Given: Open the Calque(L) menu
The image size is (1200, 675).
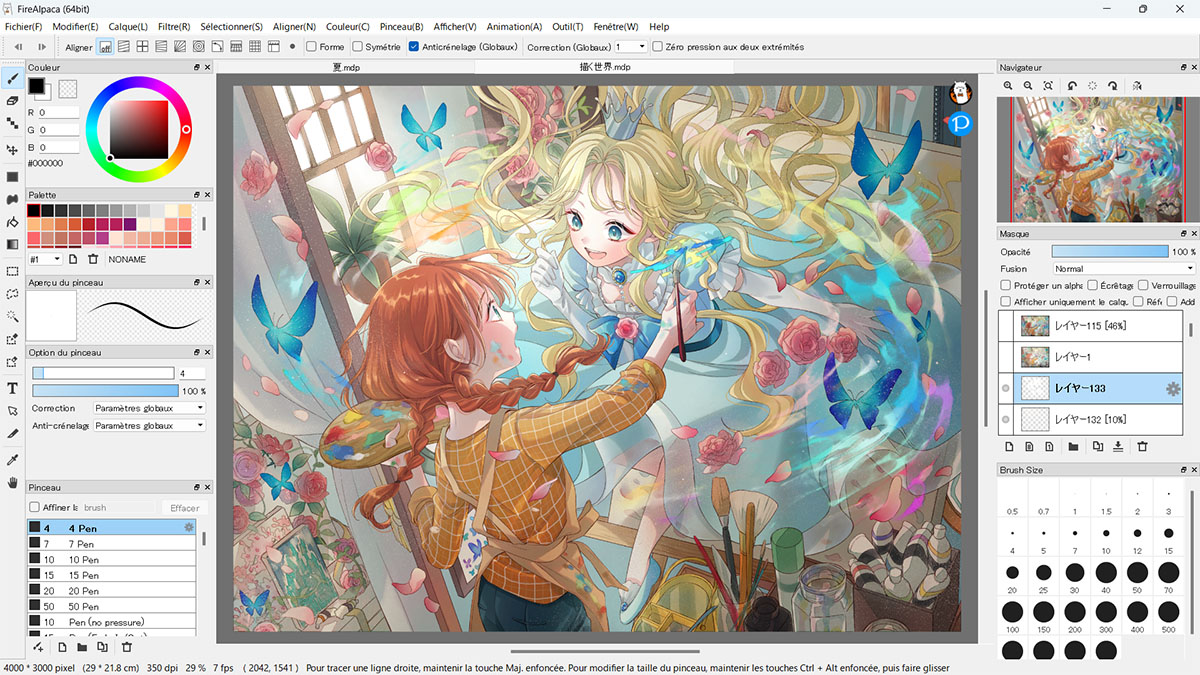Looking at the screenshot, I should click(128, 26).
